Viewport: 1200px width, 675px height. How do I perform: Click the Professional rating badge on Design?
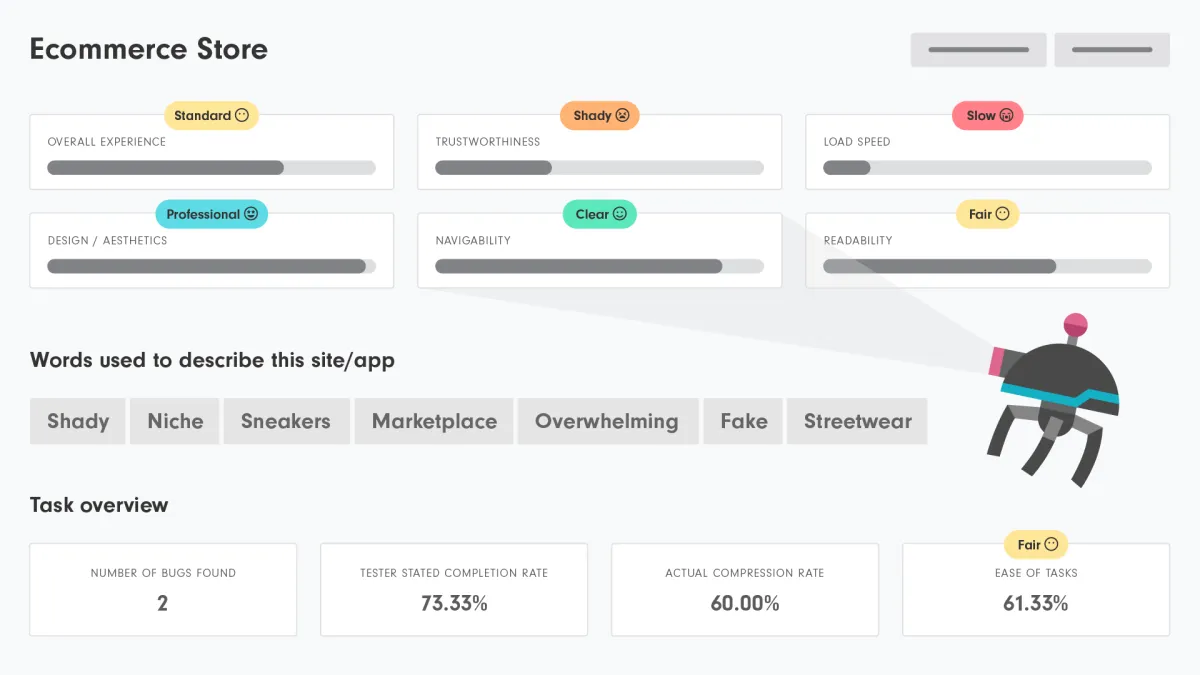[211, 214]
